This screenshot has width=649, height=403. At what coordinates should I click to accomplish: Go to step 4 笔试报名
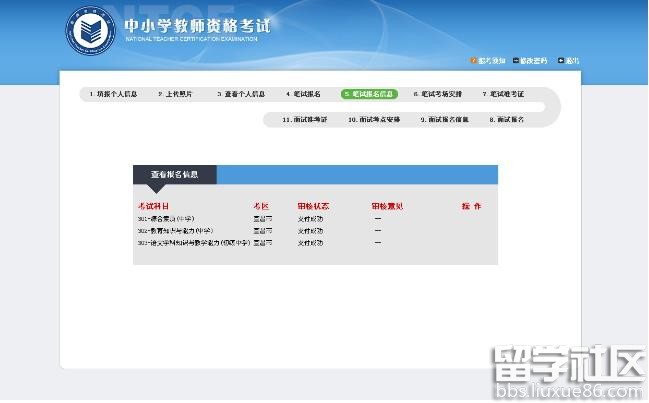pos(303,94)
